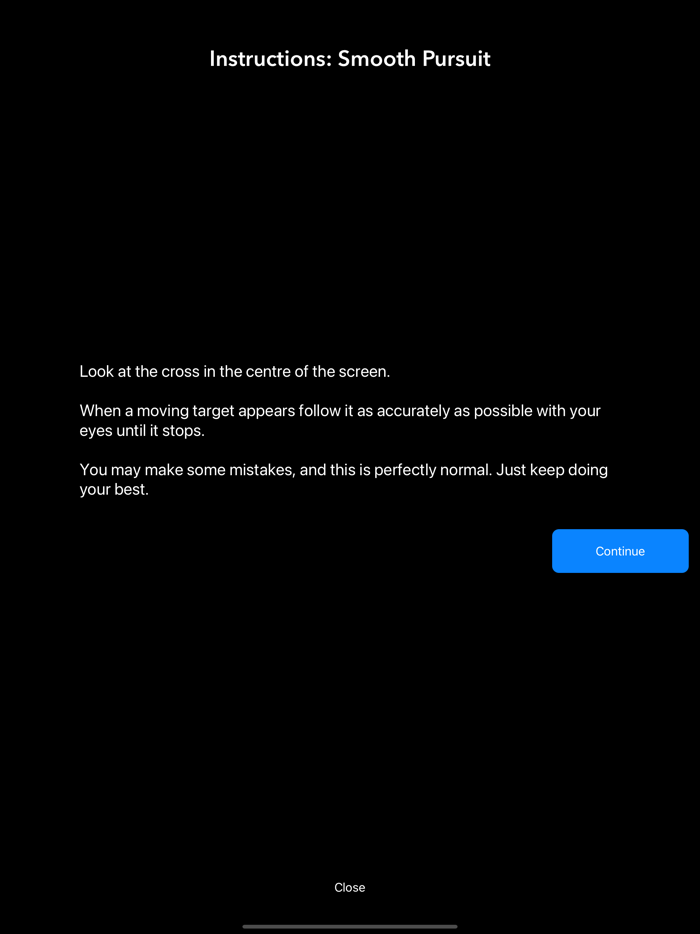The width and height of the screenshot is (700, 934).
Task: Click the word Instructions in the title
Action: 270,59
